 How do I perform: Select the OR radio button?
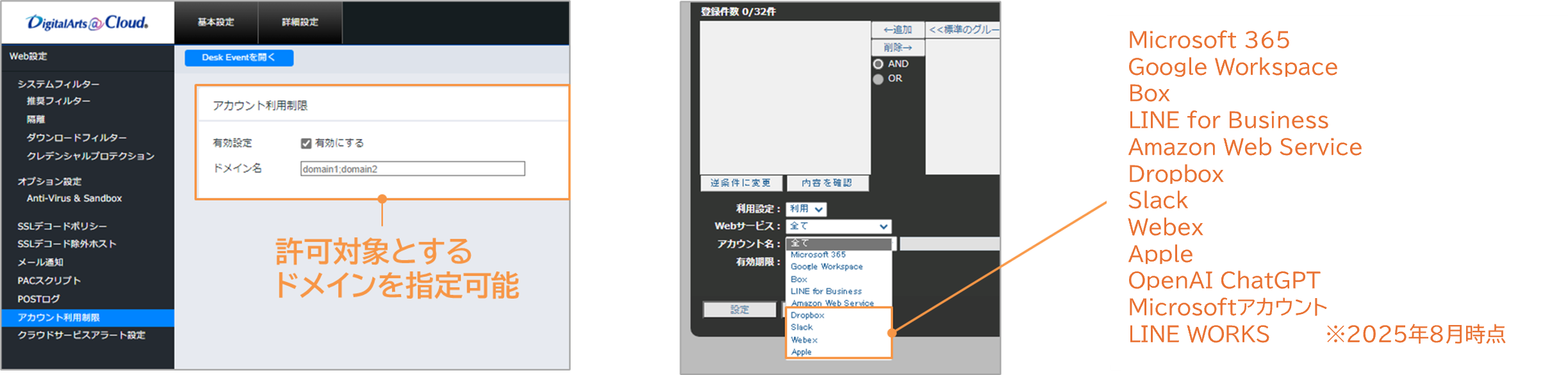[879, 79]
